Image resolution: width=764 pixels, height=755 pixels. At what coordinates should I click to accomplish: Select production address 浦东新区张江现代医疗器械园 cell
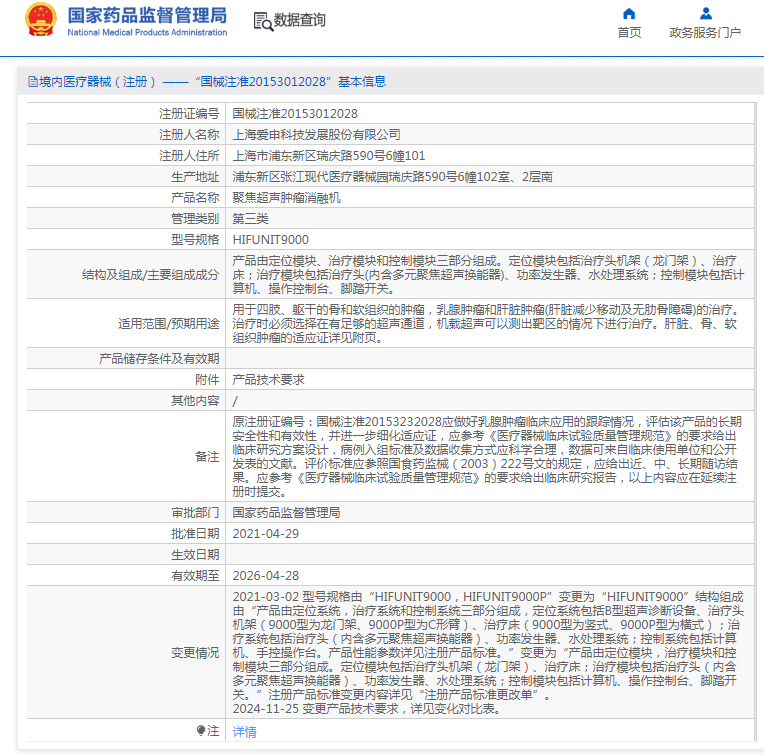(x=392, y=176)
